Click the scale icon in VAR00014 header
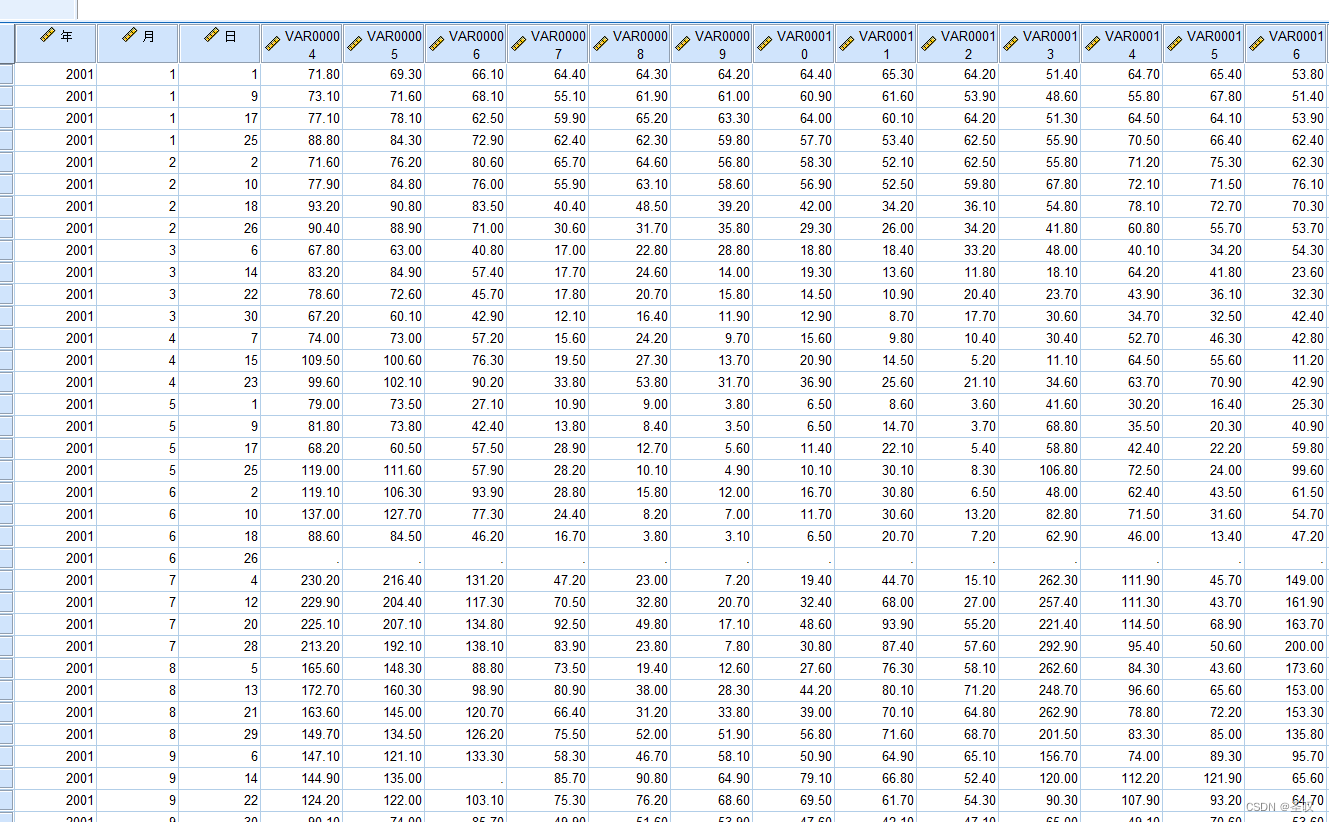Screen dimensions: 1329x822 click(1092, 44)
